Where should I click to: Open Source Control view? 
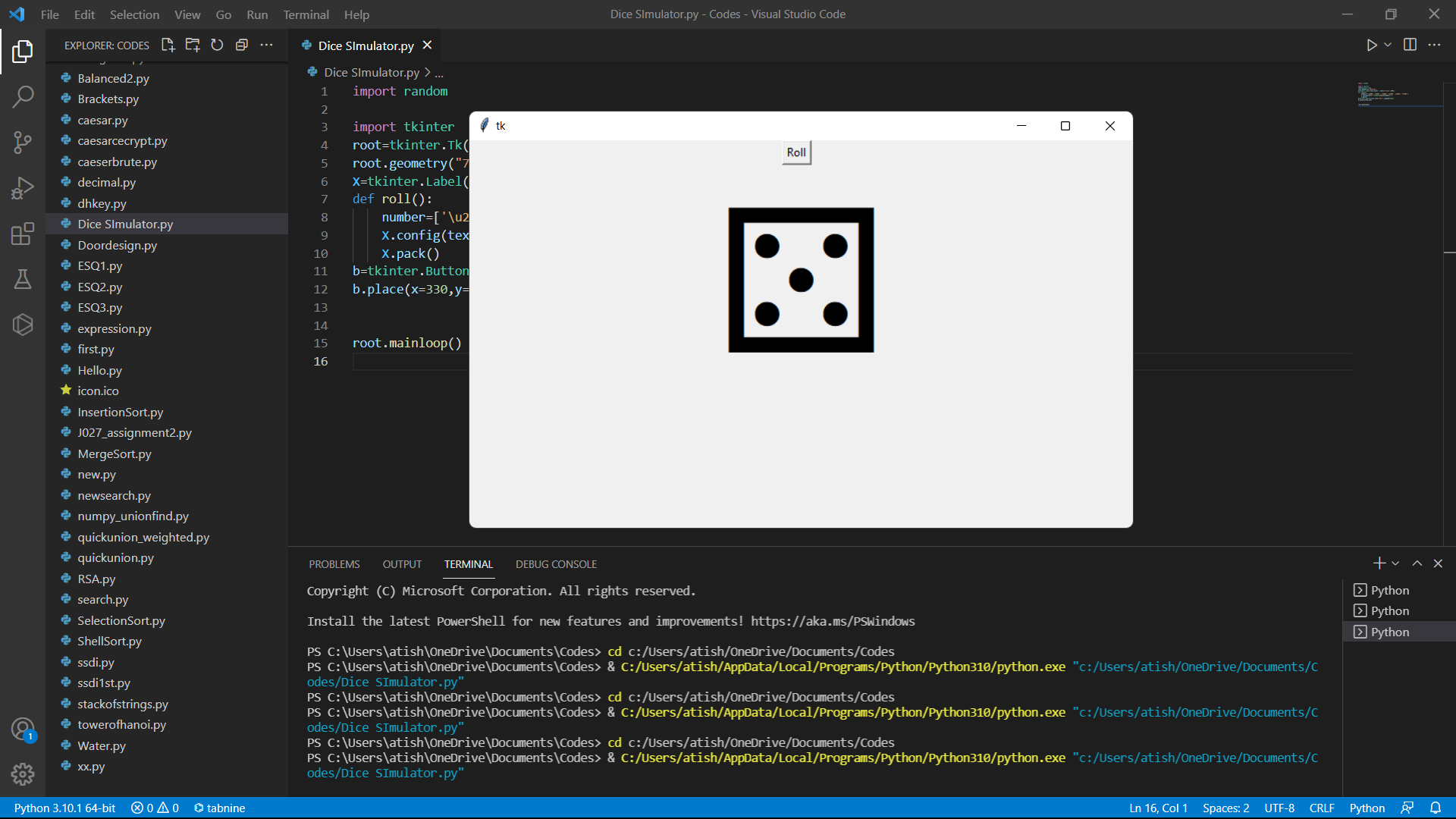coord(24,143)
